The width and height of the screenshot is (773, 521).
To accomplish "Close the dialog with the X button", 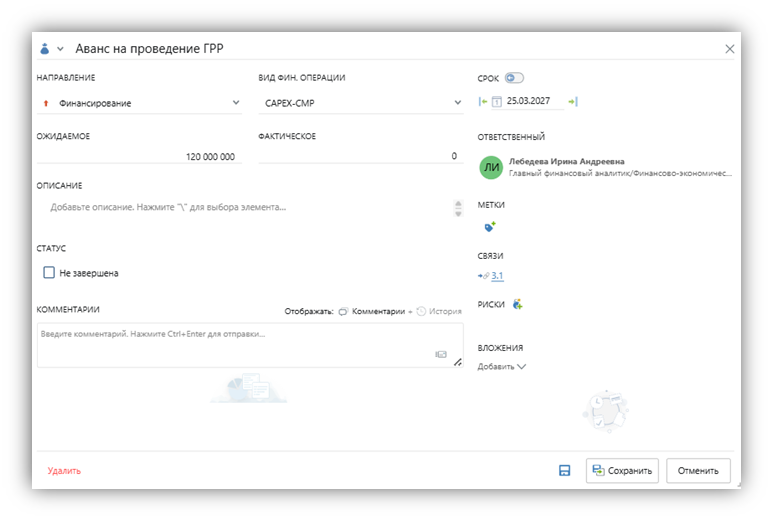I will (x=730, y=49).
